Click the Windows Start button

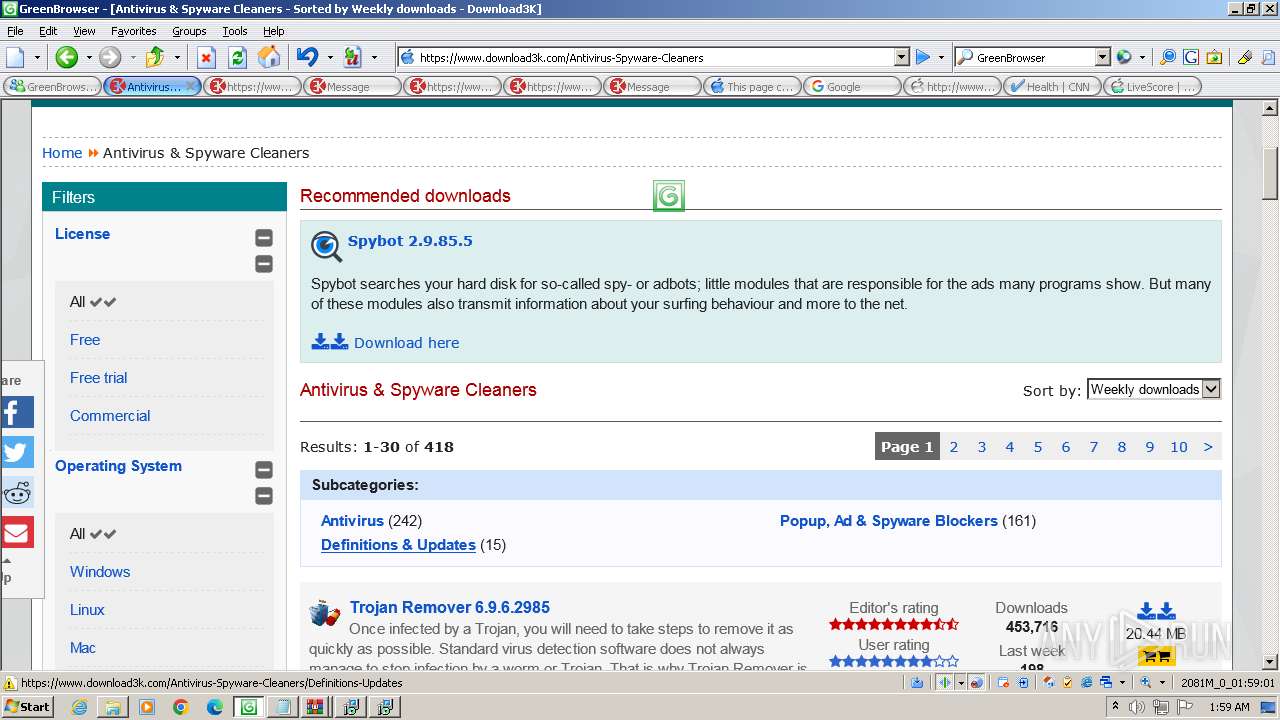pos(27,706)
